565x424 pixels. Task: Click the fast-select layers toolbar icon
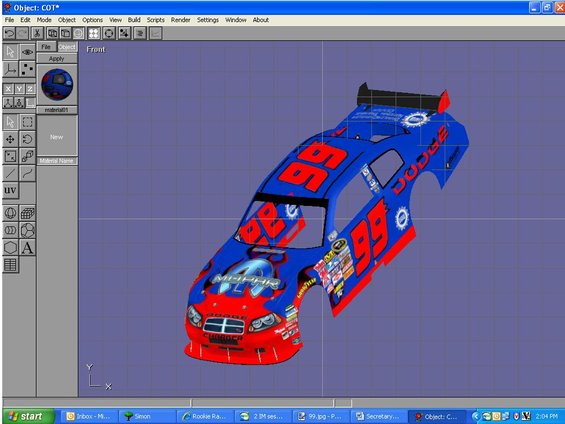pos(140,34)
